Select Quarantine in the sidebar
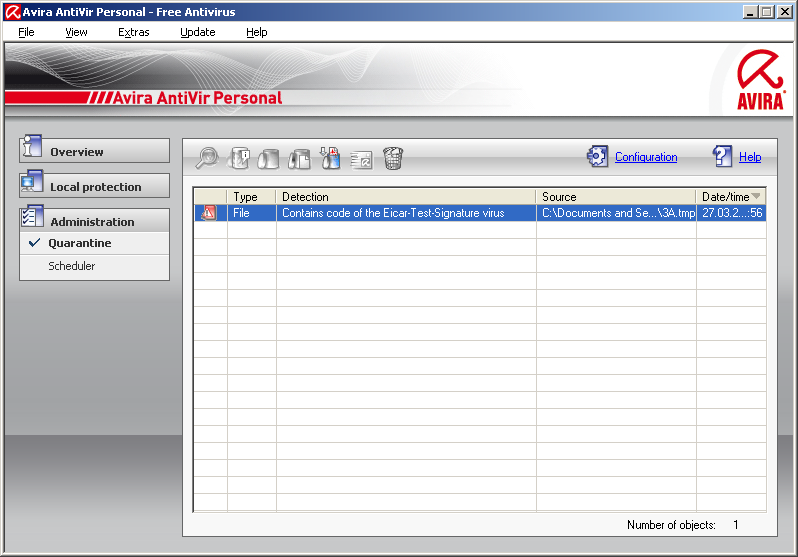Screen dimensions: 798x557 point(95,243)
